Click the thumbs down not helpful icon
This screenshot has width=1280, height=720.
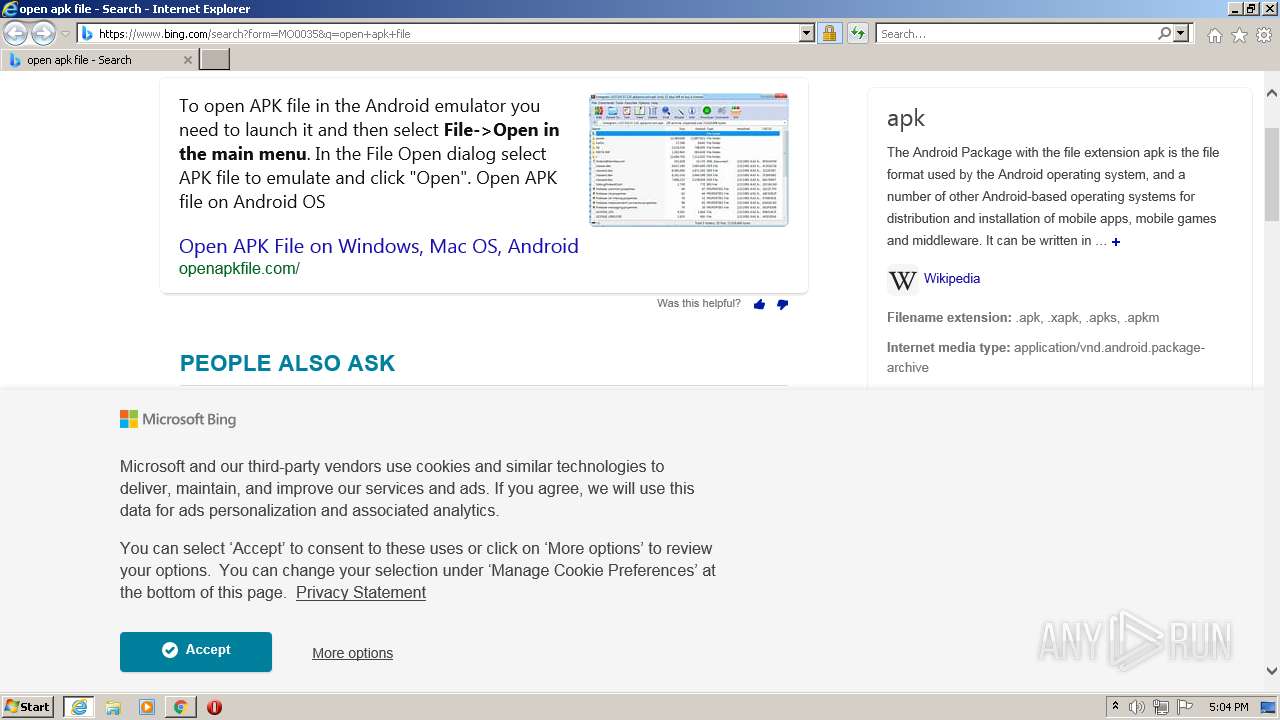click(x=782, y=304)
